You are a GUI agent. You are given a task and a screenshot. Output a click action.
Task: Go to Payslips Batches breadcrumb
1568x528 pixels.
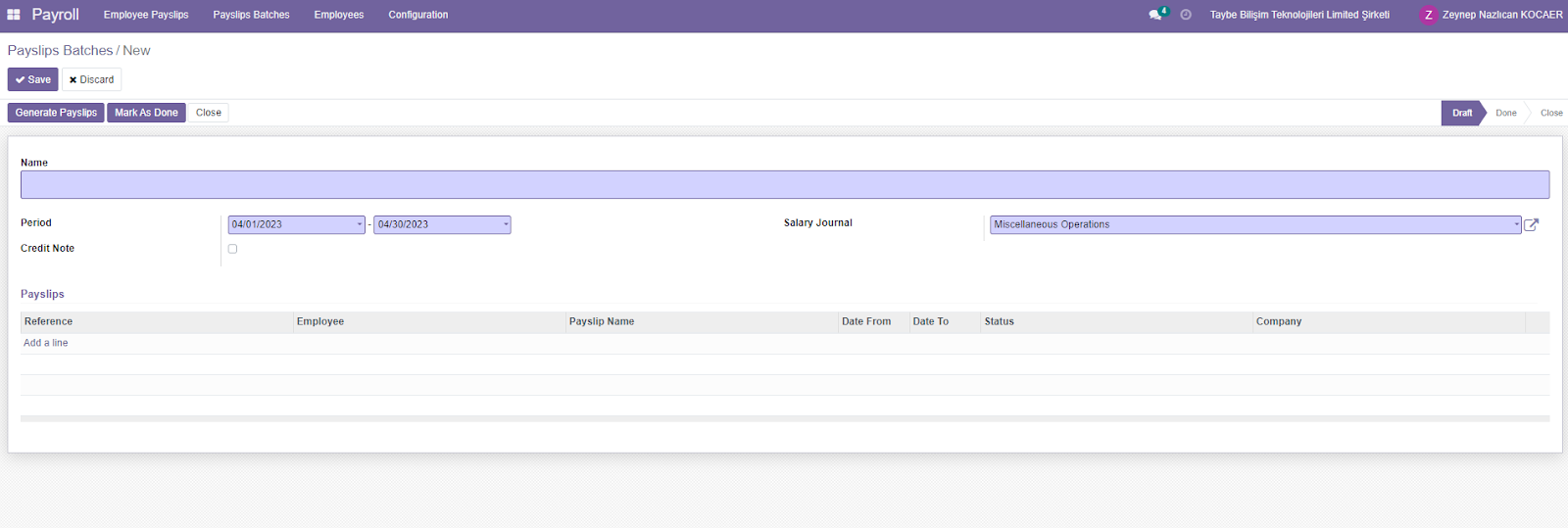coord(60,50)
